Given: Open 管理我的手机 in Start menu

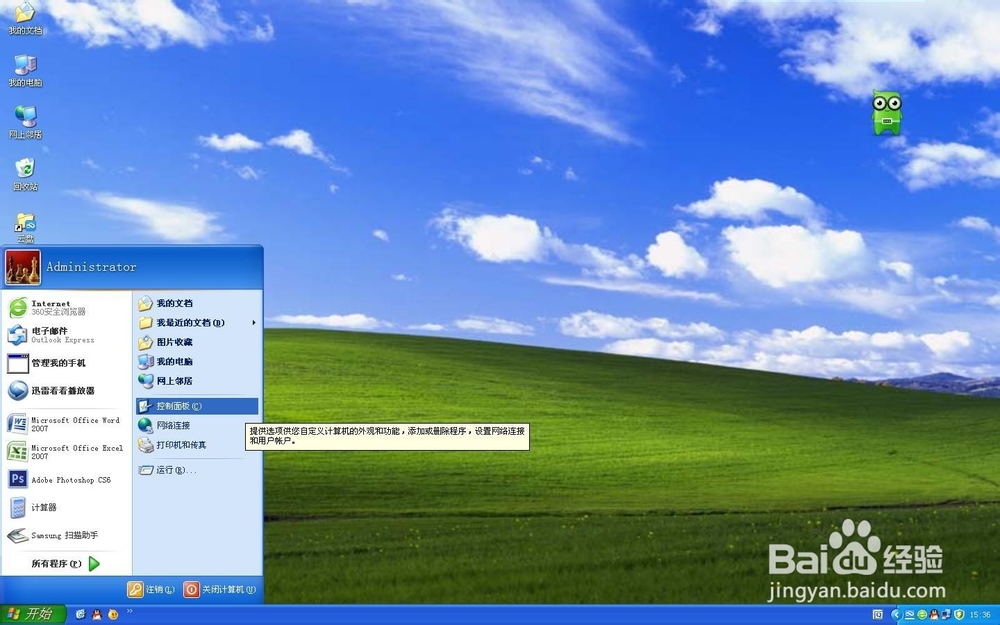Looking at the screenshot, I should 66,363.
